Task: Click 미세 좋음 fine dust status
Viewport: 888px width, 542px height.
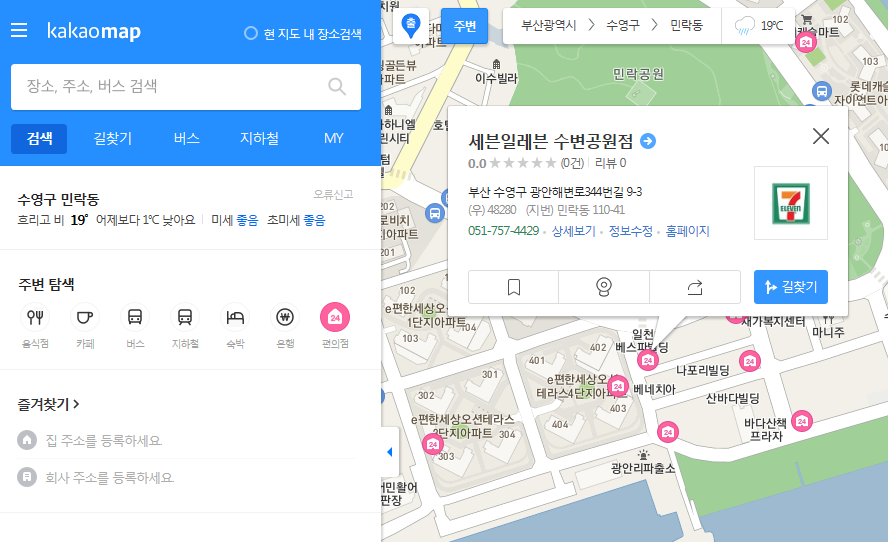Action: click(x=234, y=220)
